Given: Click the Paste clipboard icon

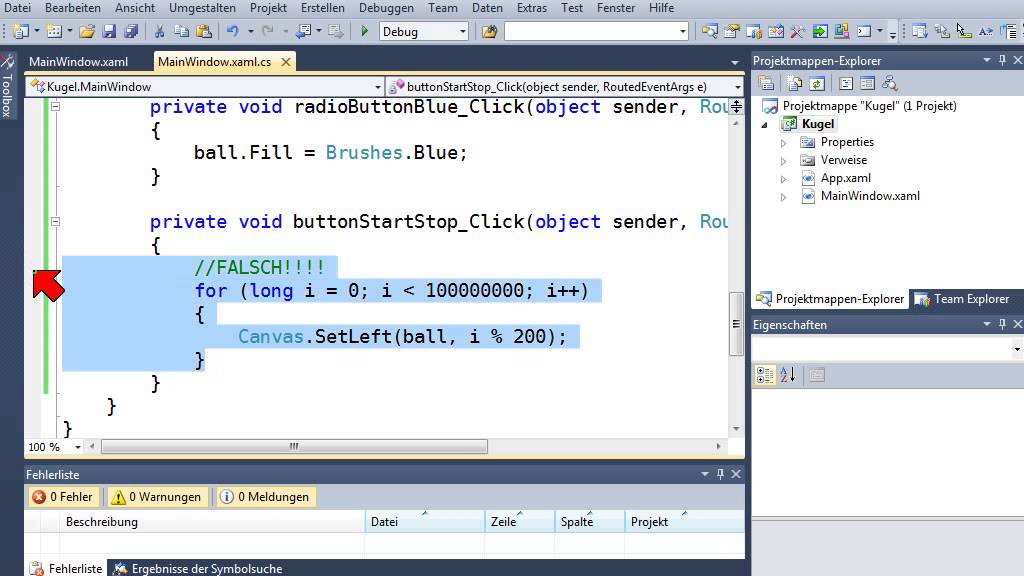Looking at the screenshot, I should point(204,31).
